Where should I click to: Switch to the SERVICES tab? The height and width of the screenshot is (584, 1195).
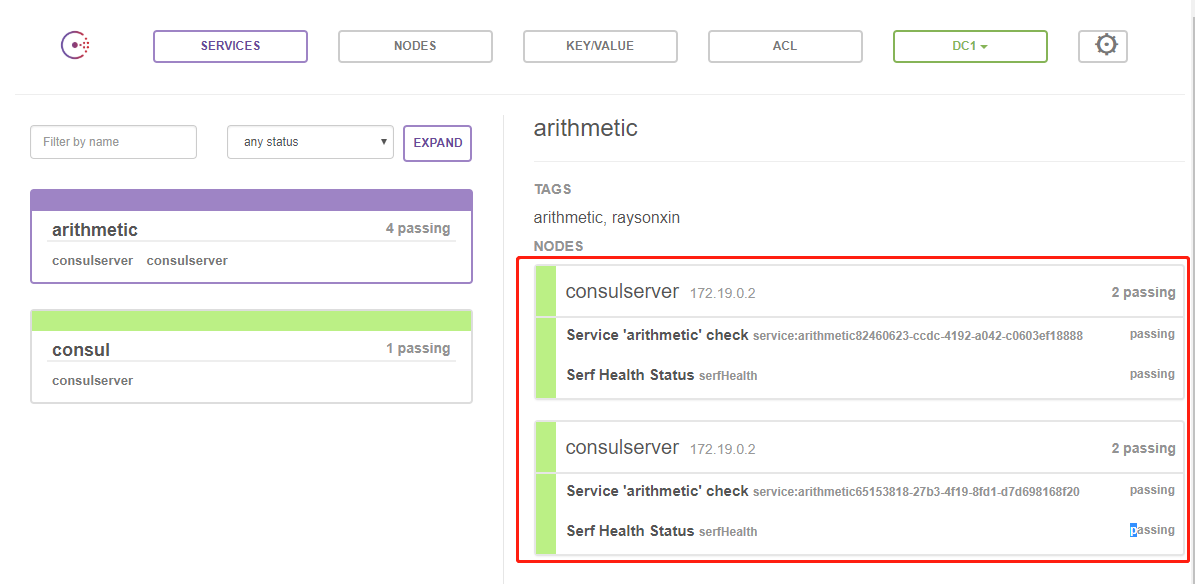[x=230, y=46]
